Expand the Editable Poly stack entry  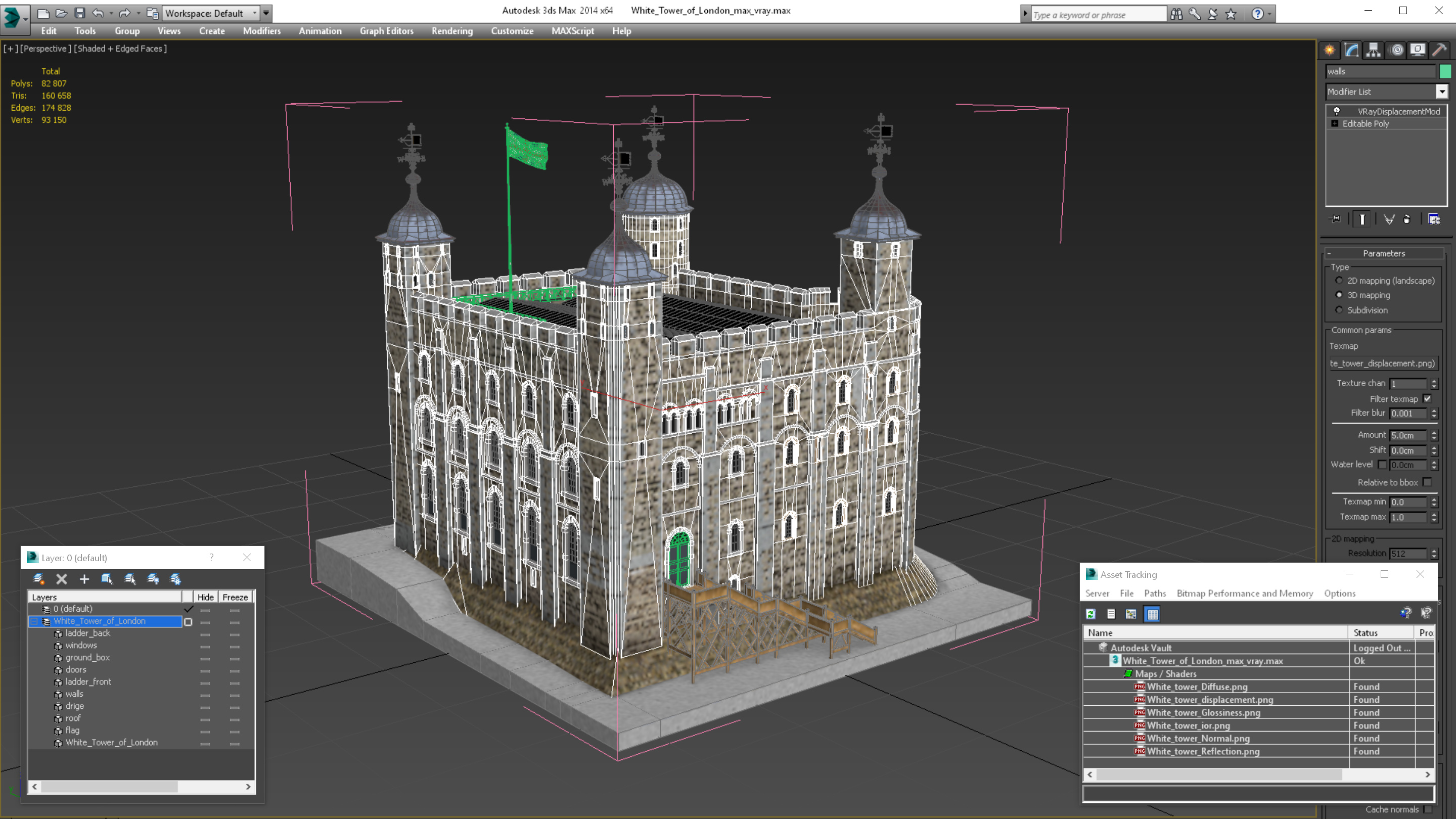tap(1335, 124)
